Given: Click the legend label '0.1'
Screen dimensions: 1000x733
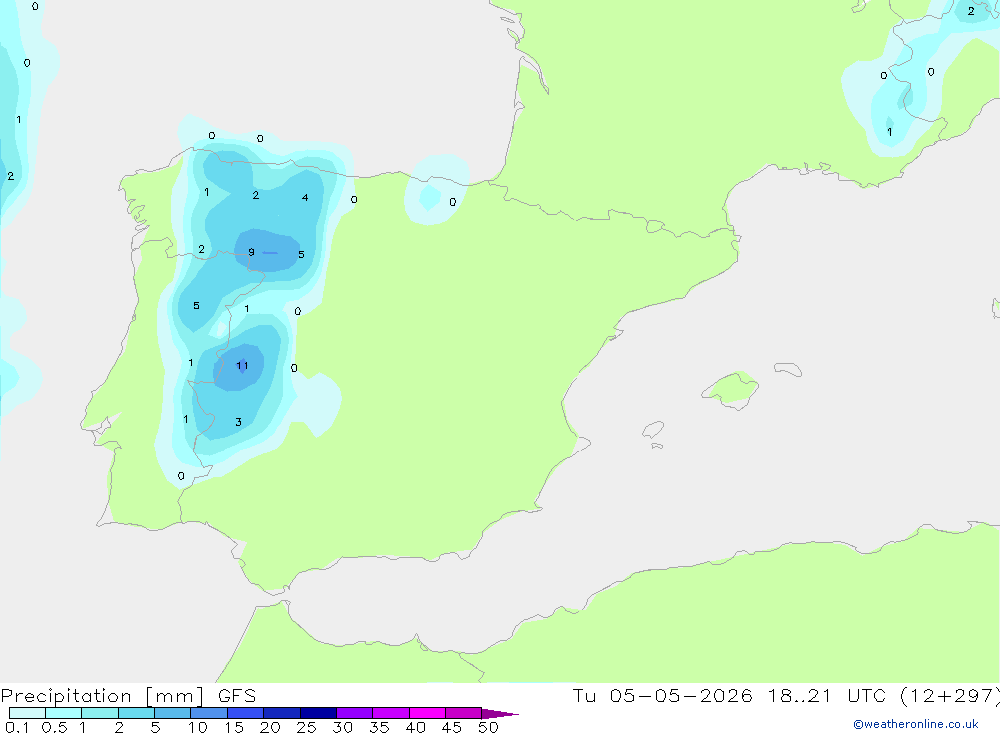Looking at the screenshot, I should 17,727.
